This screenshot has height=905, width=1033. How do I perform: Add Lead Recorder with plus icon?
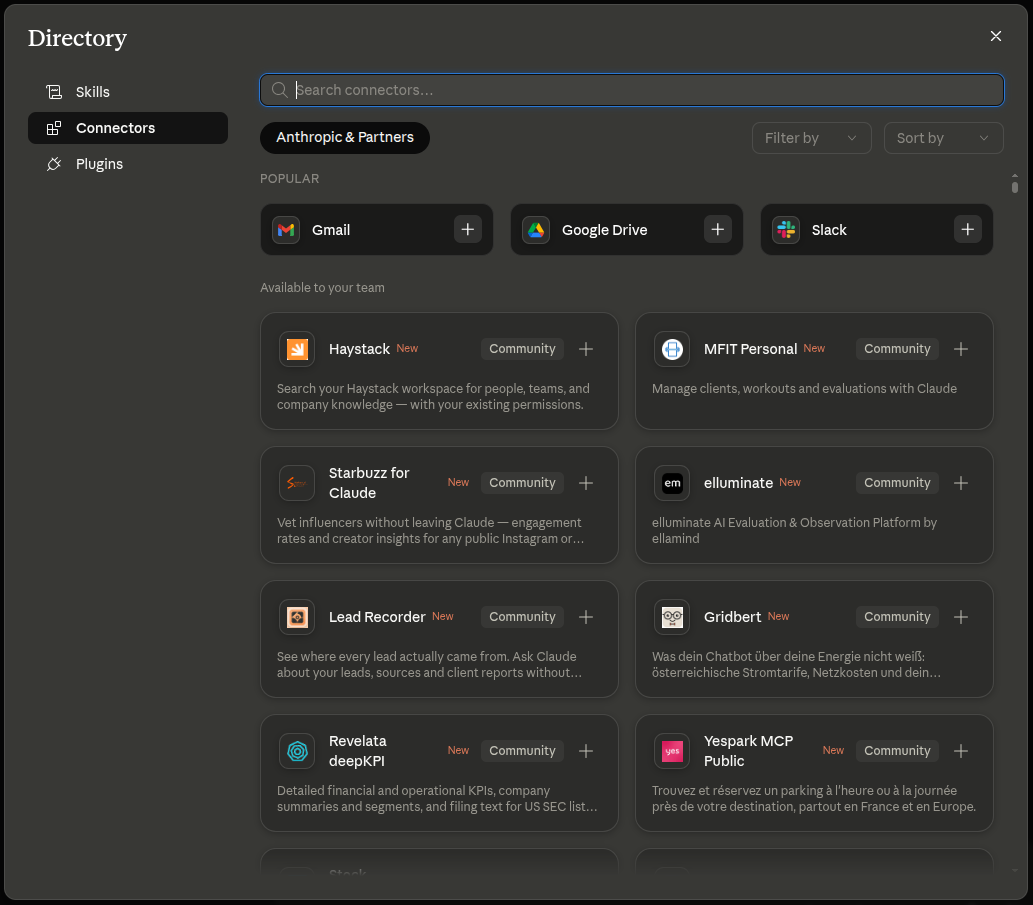586,617
